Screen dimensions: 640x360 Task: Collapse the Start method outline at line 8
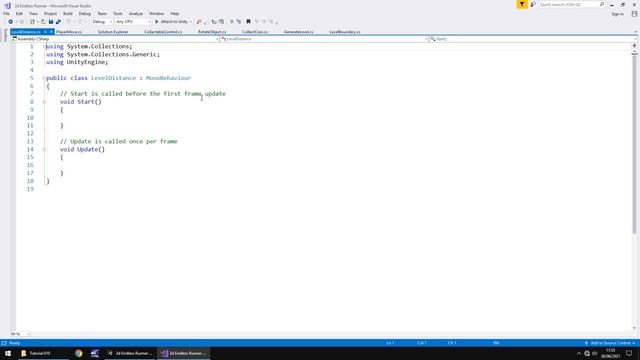click(44, 102)
